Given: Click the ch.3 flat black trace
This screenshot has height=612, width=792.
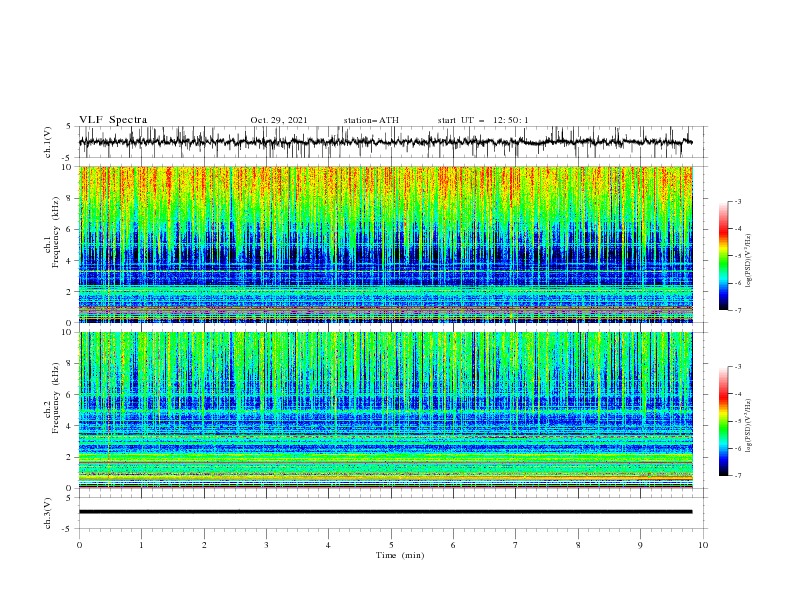Looking at the screenshot, I should [385, 512].
